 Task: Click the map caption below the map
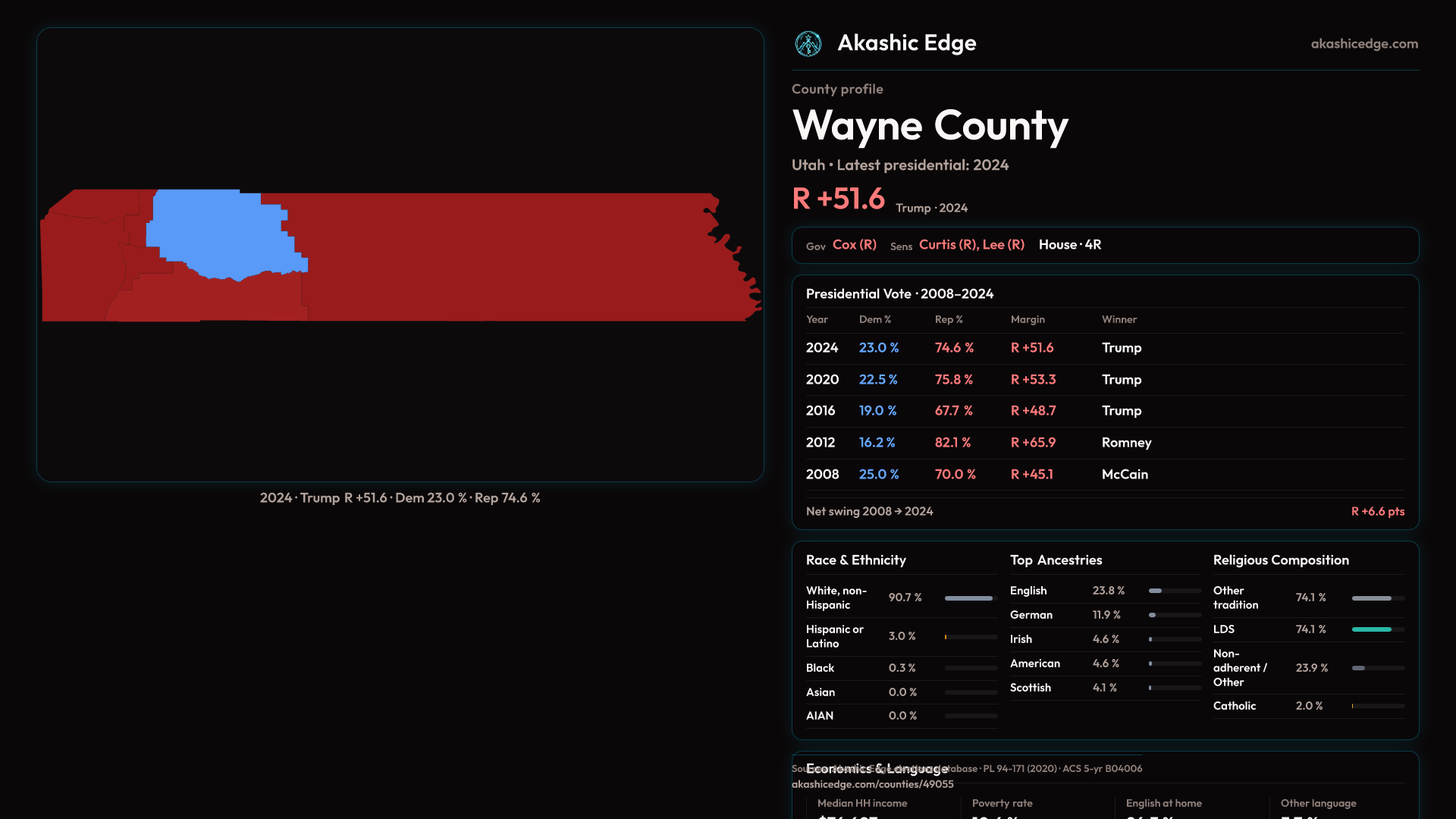400,498
